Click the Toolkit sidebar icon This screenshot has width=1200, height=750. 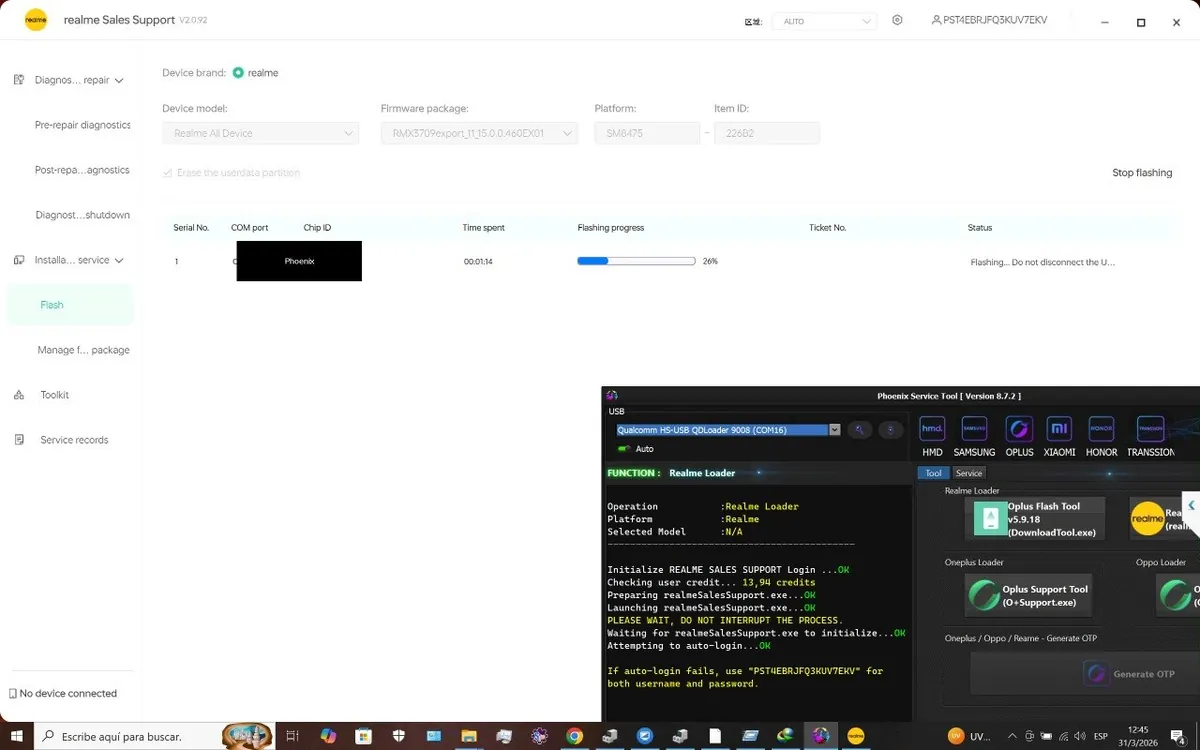pos(18,395)
